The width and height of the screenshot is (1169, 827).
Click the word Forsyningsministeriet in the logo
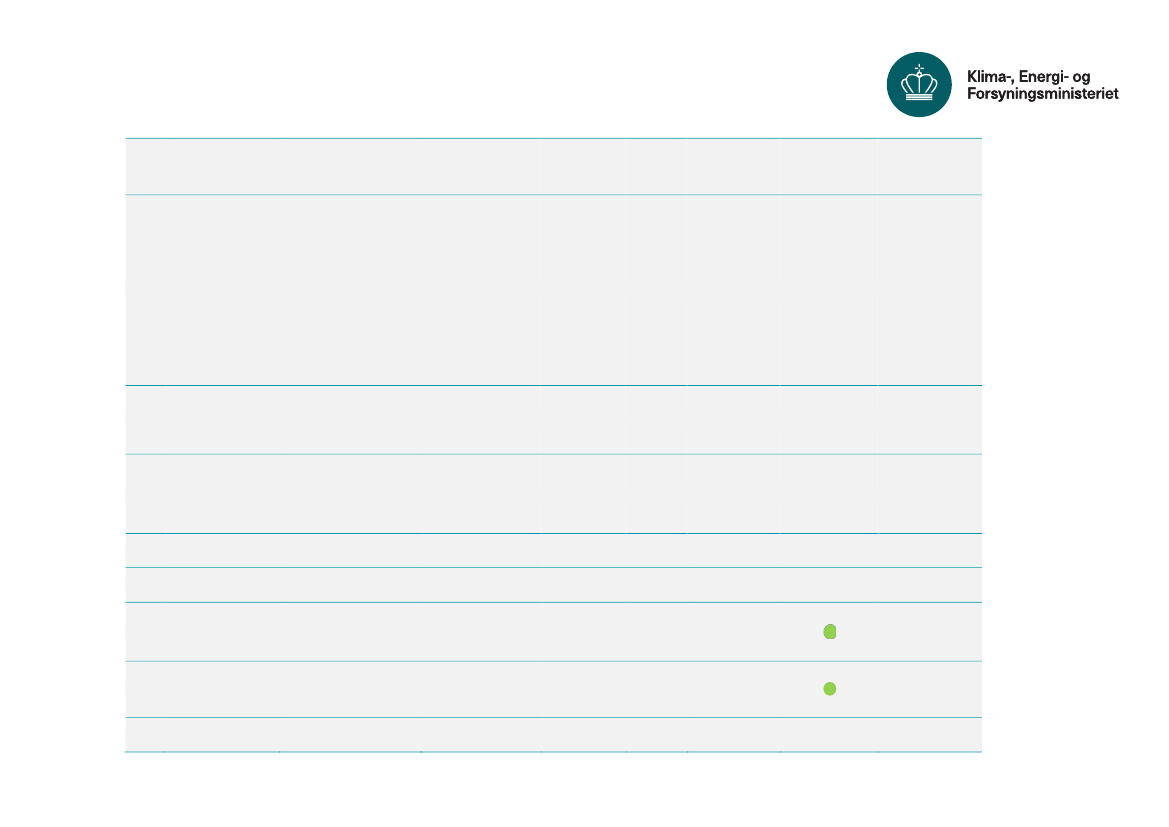pyautogui.click(x=1042, y=94)
